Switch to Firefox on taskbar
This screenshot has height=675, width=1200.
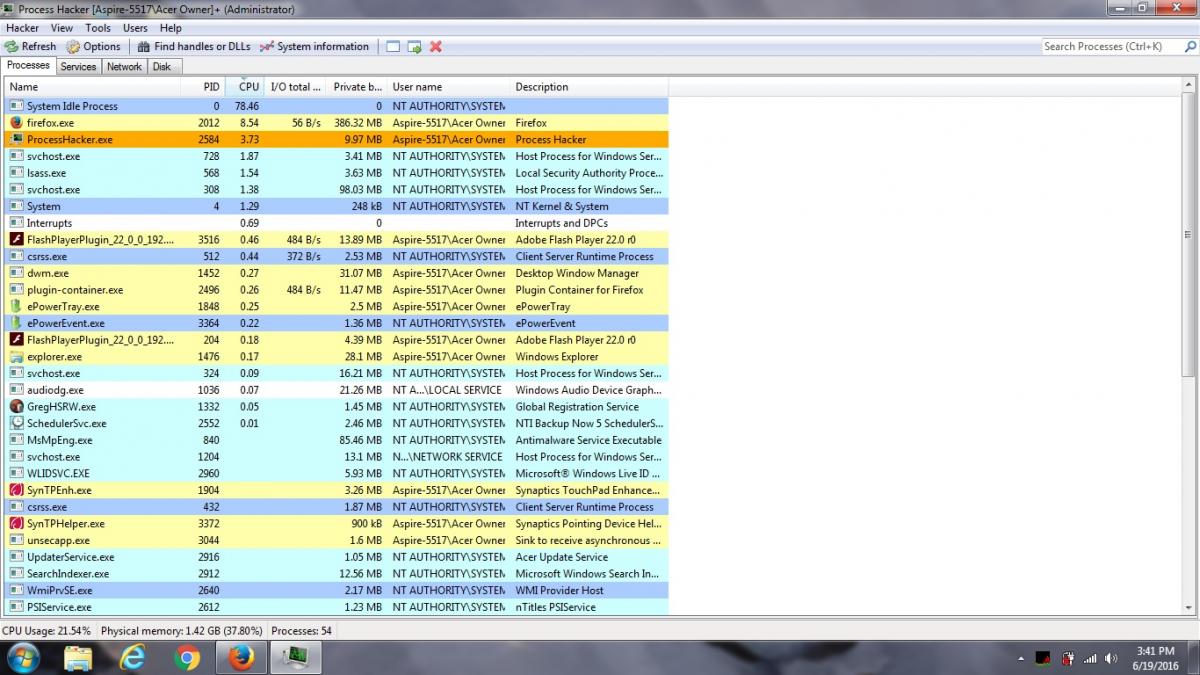tap(241, 658)
